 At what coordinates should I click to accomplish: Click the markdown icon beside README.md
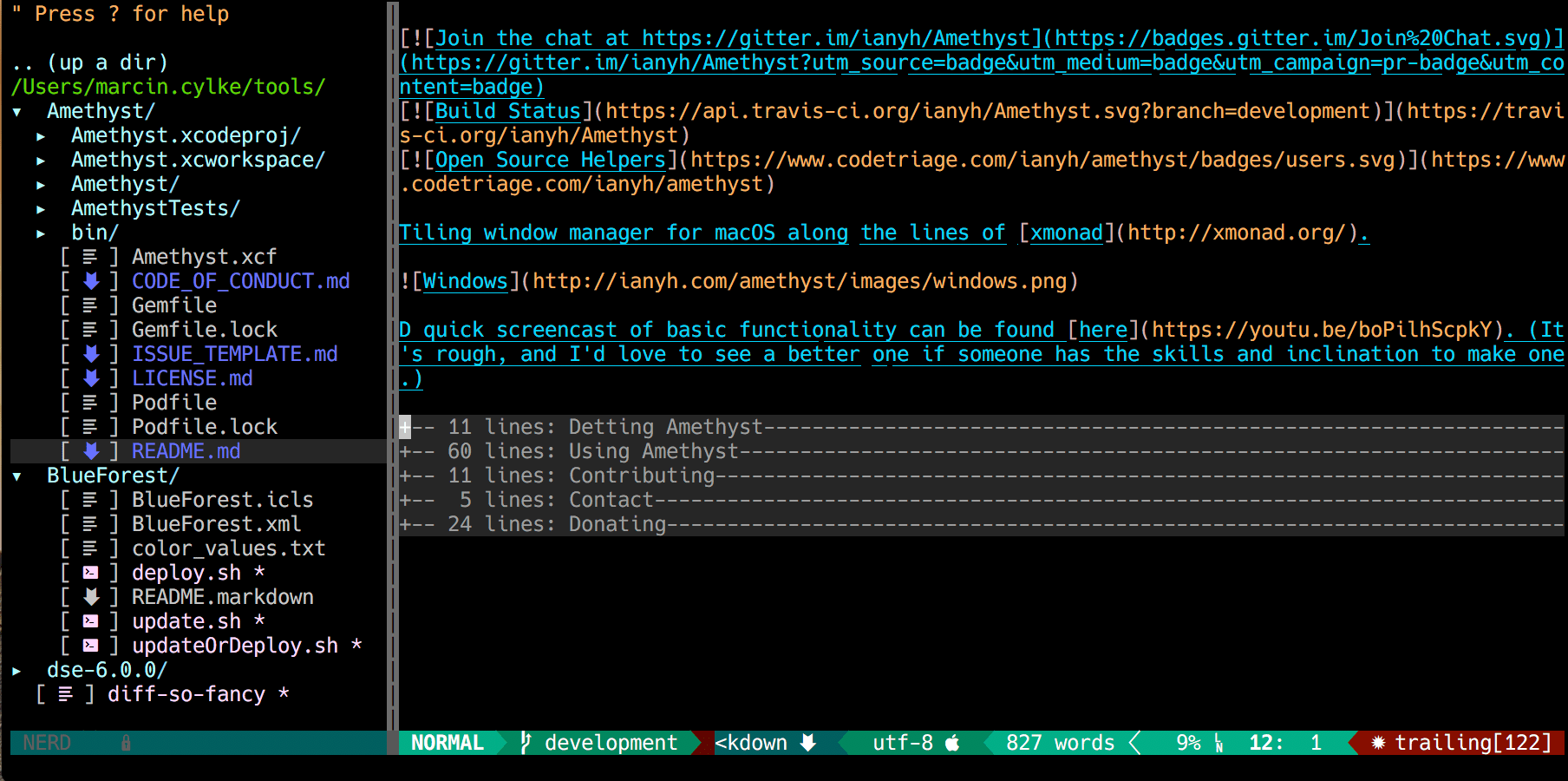click(x=91, y=451)
